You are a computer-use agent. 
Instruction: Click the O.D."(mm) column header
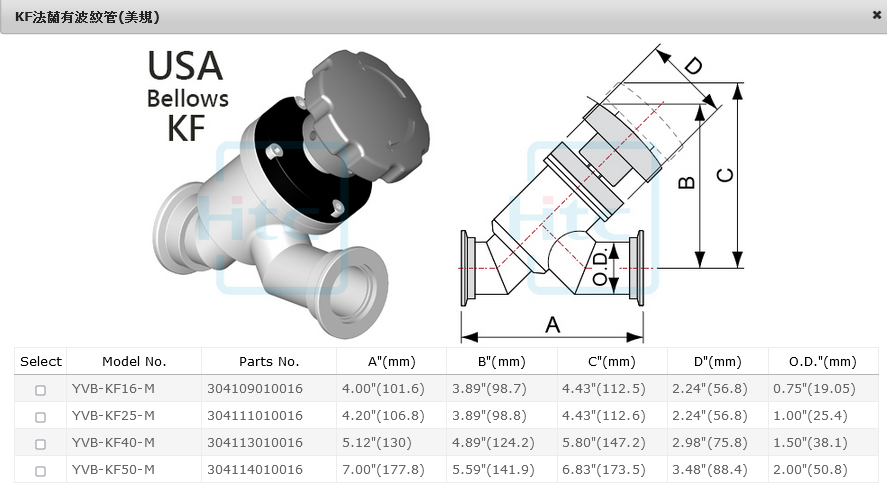[823, 361]
